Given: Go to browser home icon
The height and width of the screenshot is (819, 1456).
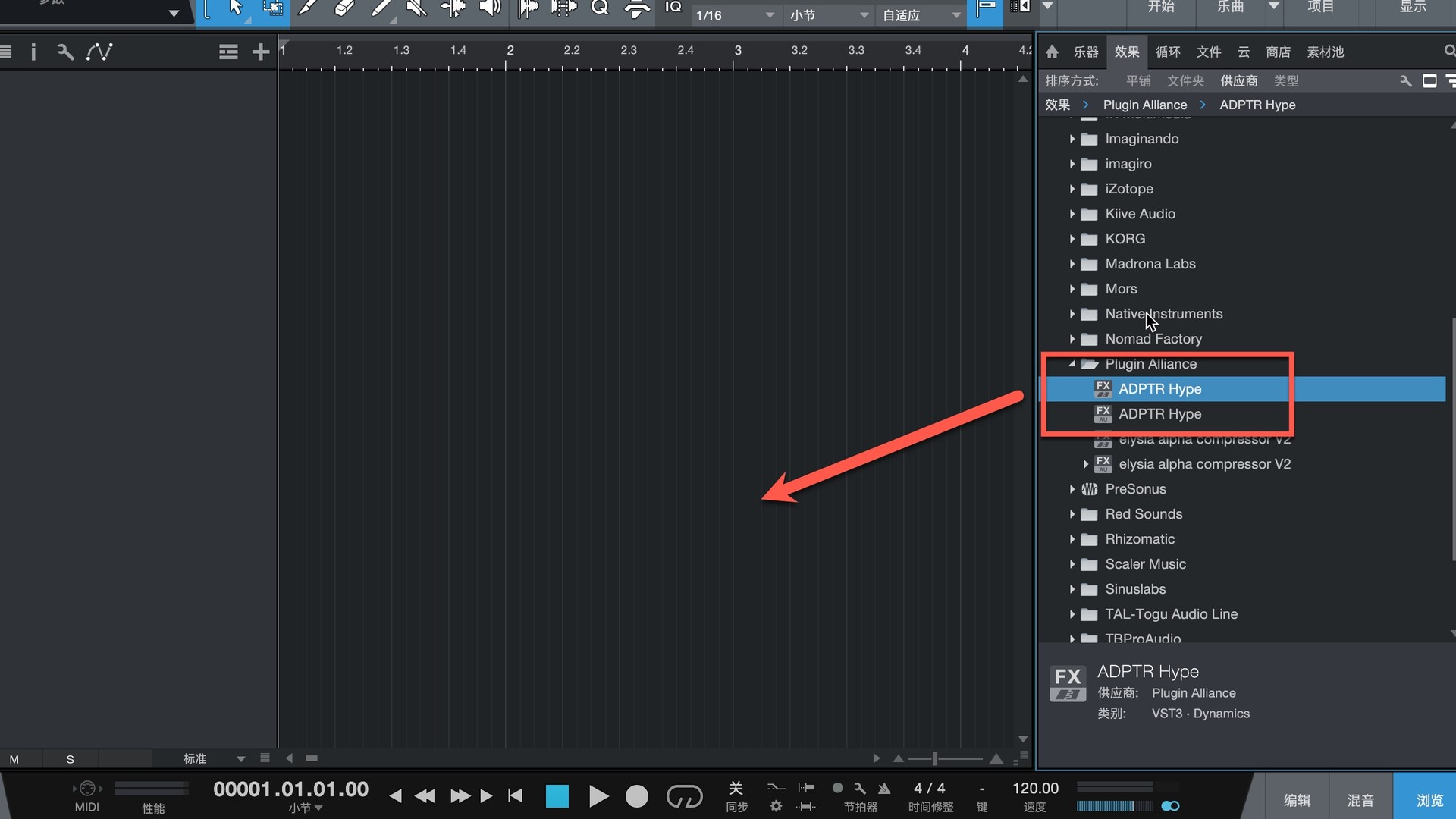Looking at the screenshot, I should (1052, 52).
